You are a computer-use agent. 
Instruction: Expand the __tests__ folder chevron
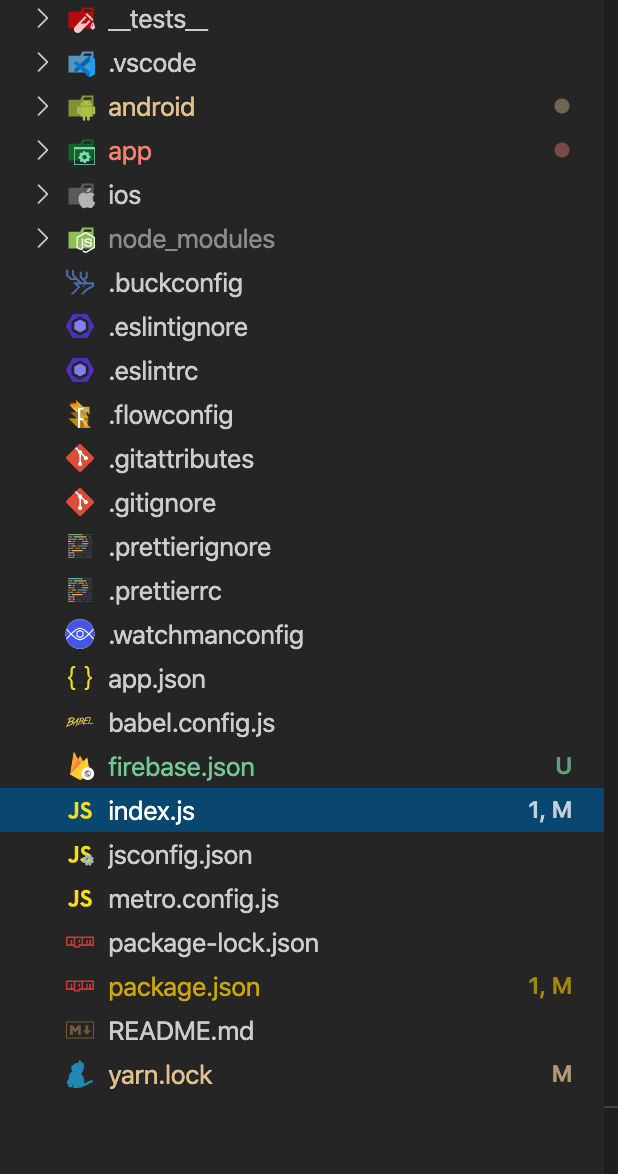42,19
